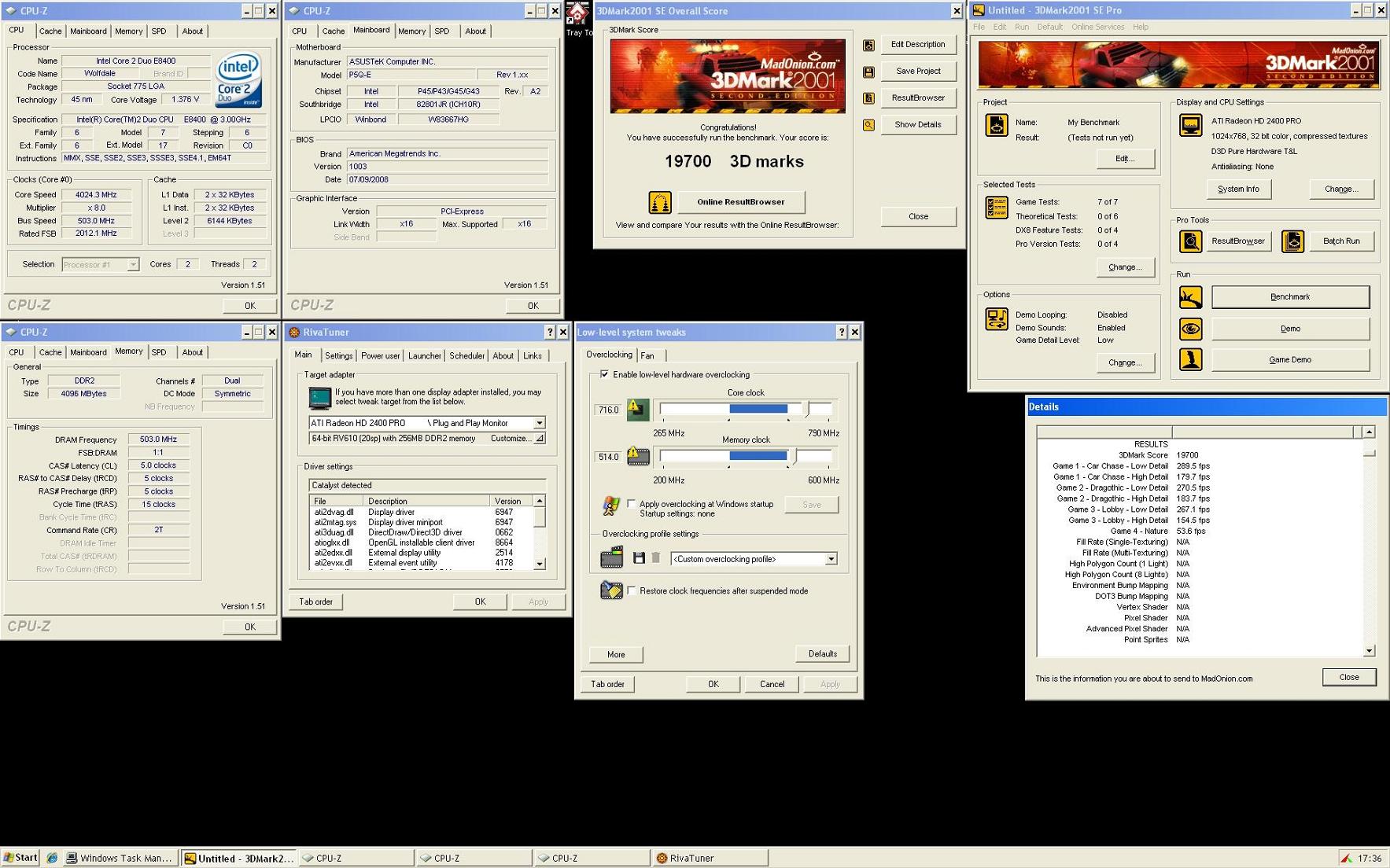Click the memory clock value field 514.0
1390x868 pixels.
coord(608,457)
